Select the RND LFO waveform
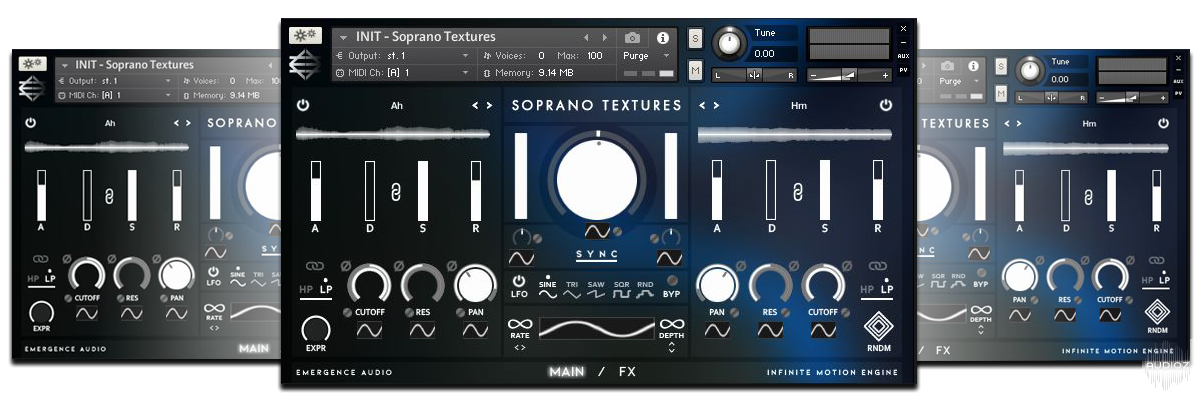This screenshot has height=400, width=1200. click(644, 289)
